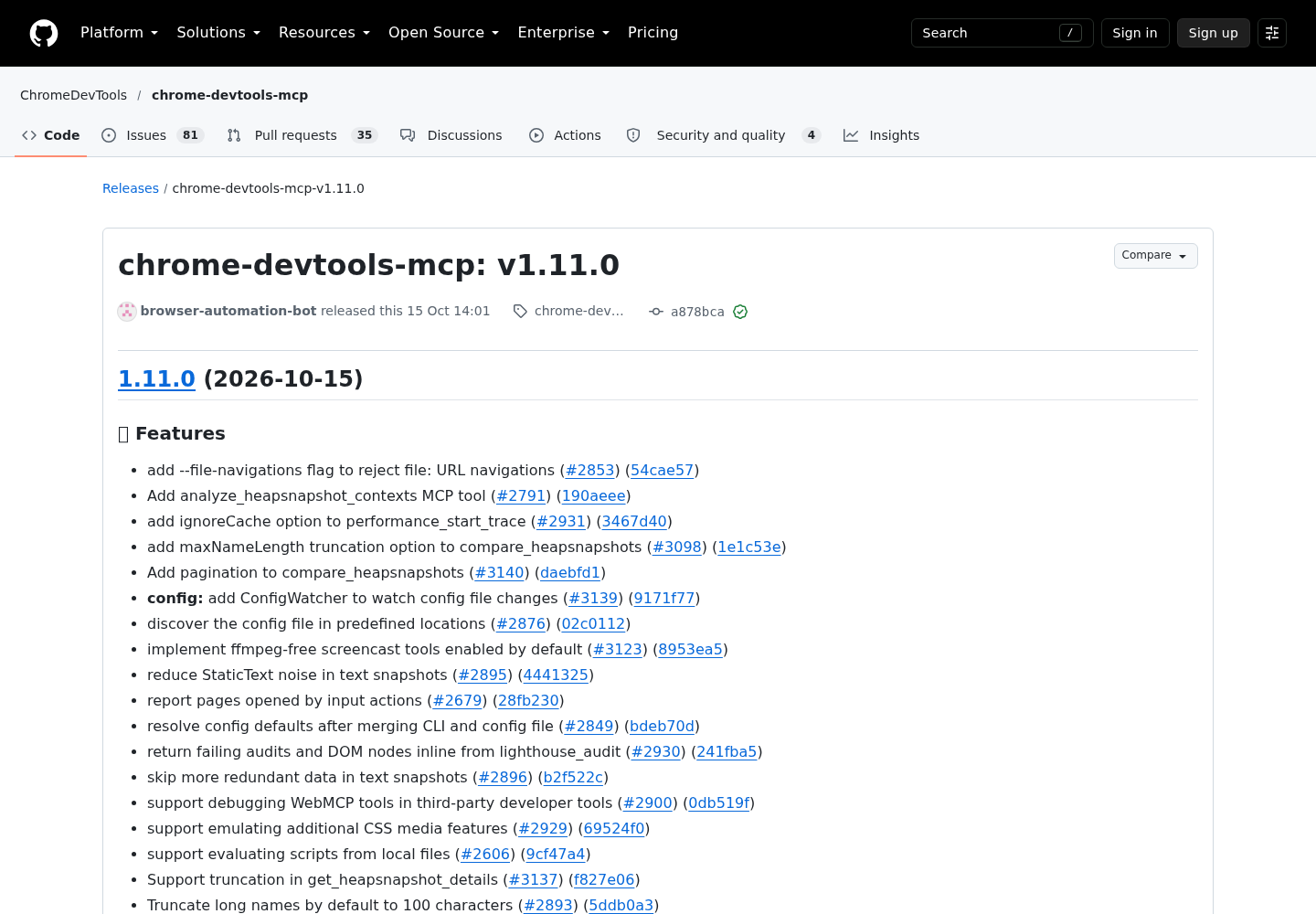Open the chrome-dev… tag link
The height and width of the screenshot is (914, 1316).
click(579, 311)
